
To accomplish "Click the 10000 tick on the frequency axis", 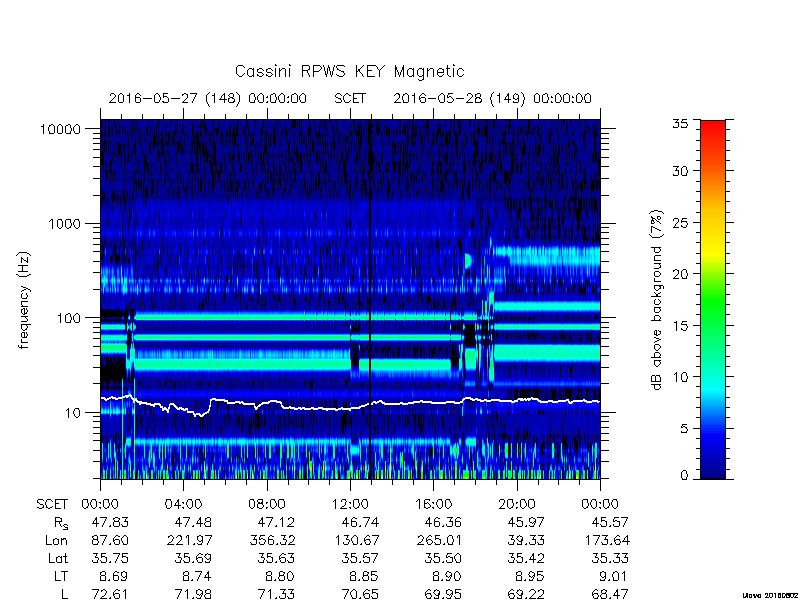I will click(x=61, y=129).
